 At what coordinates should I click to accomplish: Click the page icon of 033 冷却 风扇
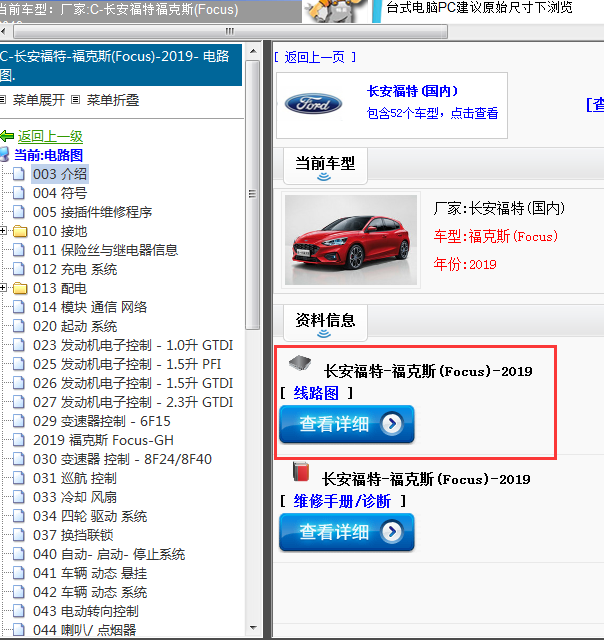(x=19, y=497)
